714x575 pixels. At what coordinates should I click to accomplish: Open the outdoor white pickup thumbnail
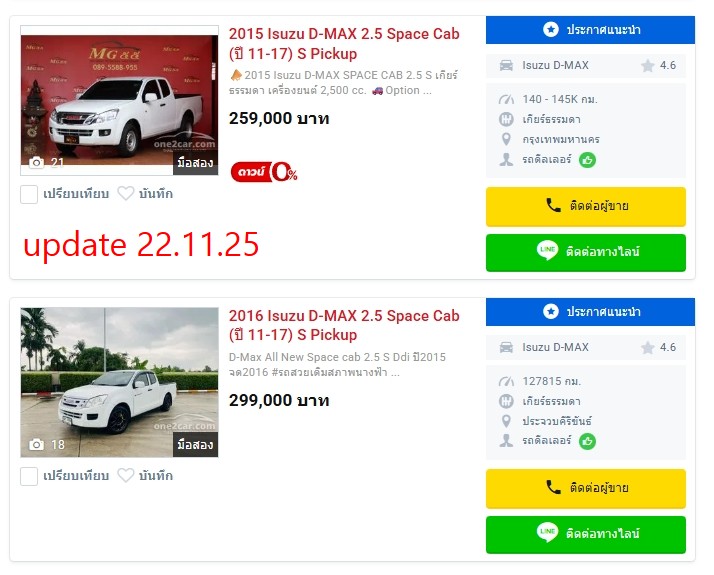(x=119, y=382)
